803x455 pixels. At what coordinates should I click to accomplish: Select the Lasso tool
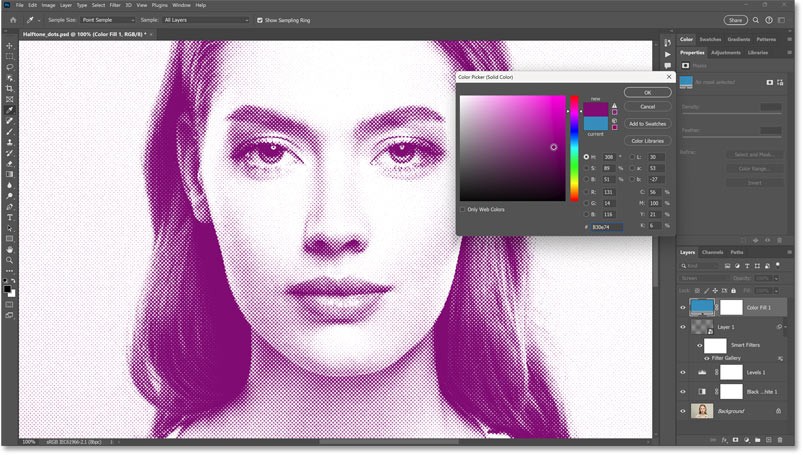(x=9, y=66)
